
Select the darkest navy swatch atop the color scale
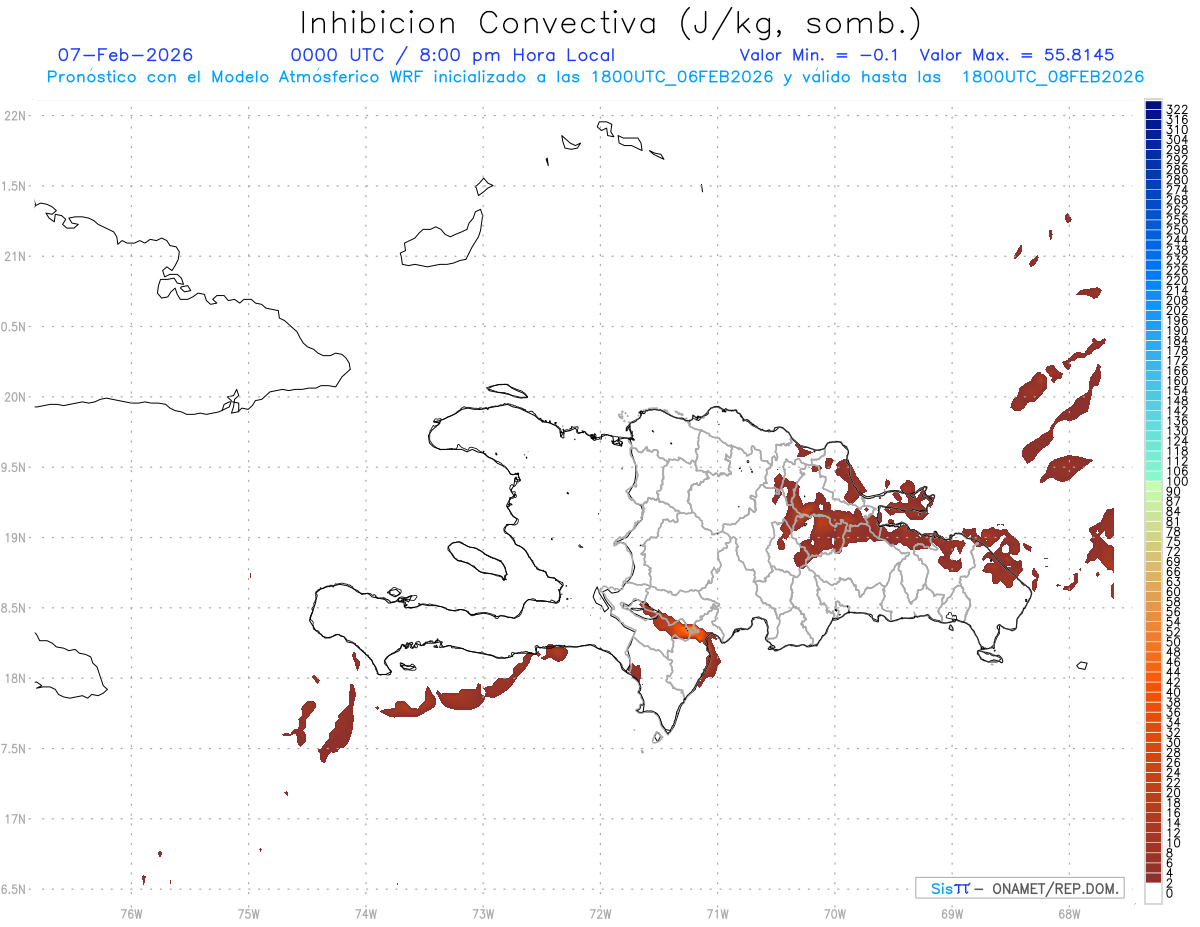(1153, 105)
